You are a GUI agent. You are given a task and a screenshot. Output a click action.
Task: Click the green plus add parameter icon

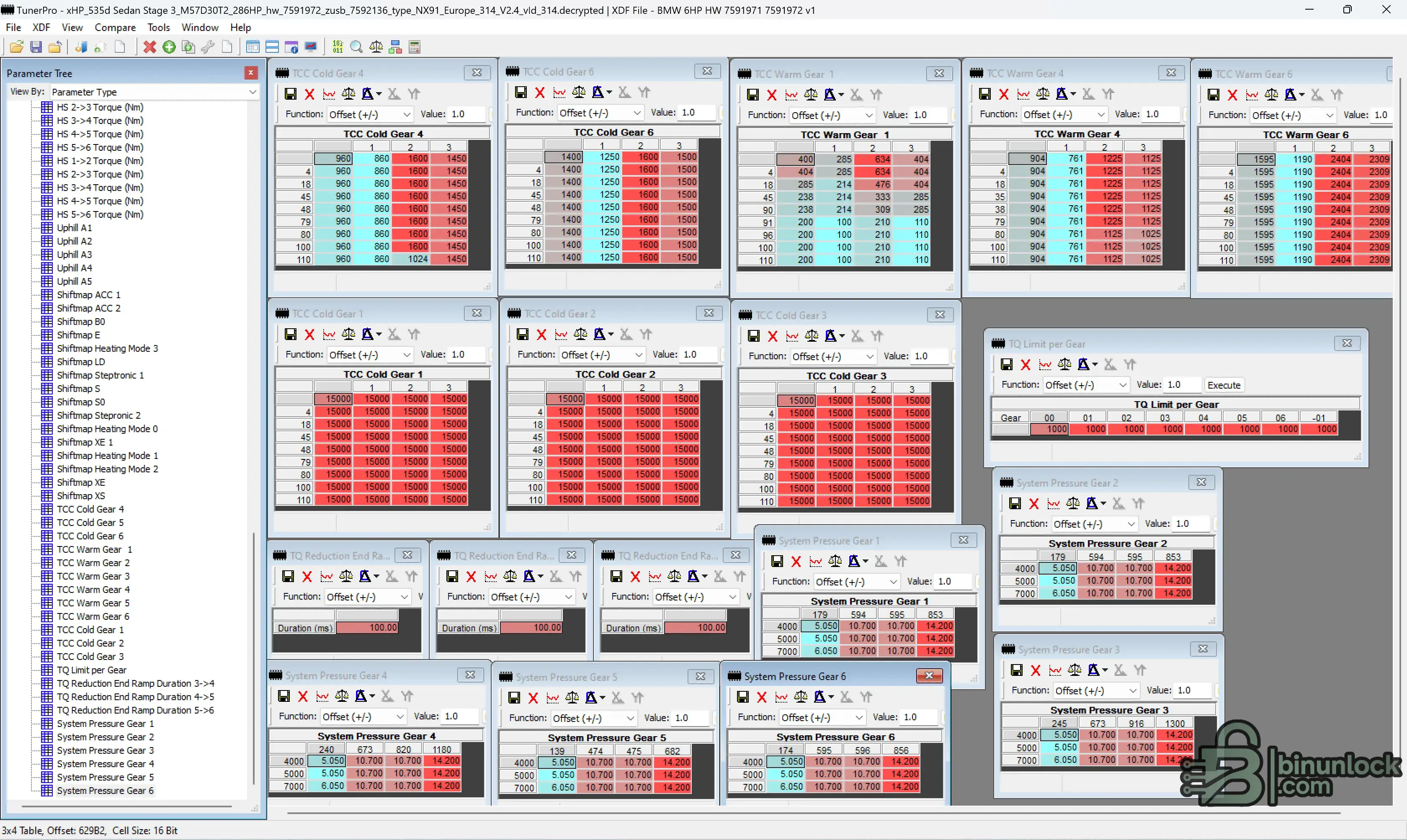pyautogui.click(x=169, y=47)
